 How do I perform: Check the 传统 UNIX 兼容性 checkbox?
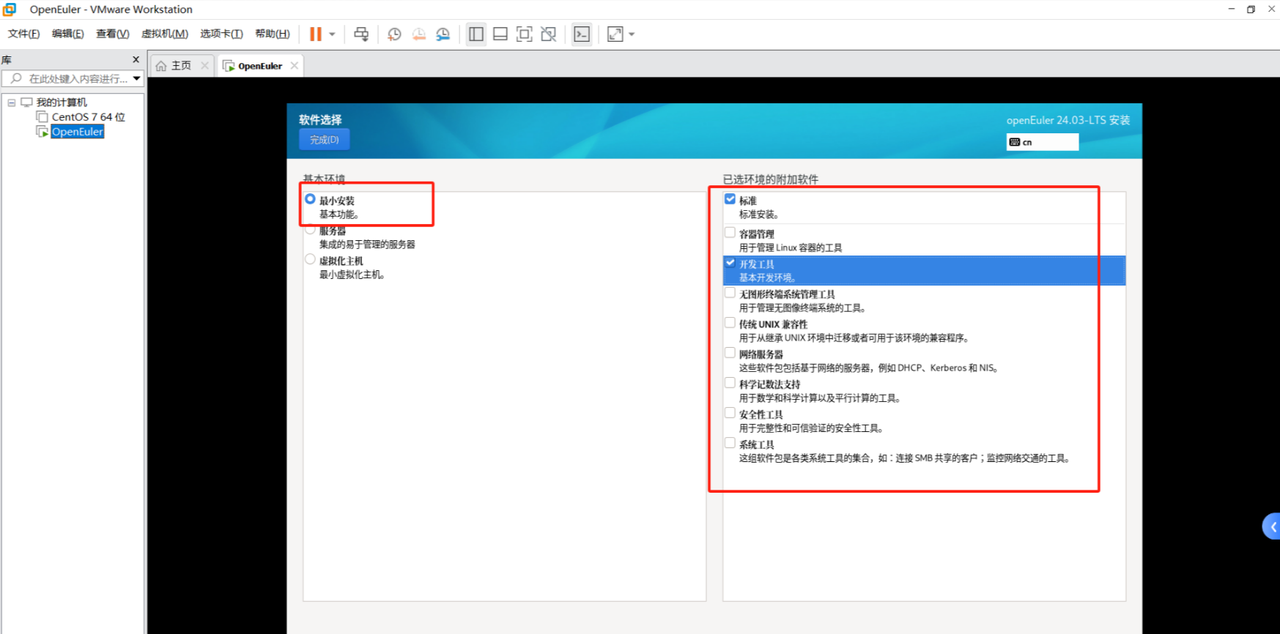click(730, 323)
